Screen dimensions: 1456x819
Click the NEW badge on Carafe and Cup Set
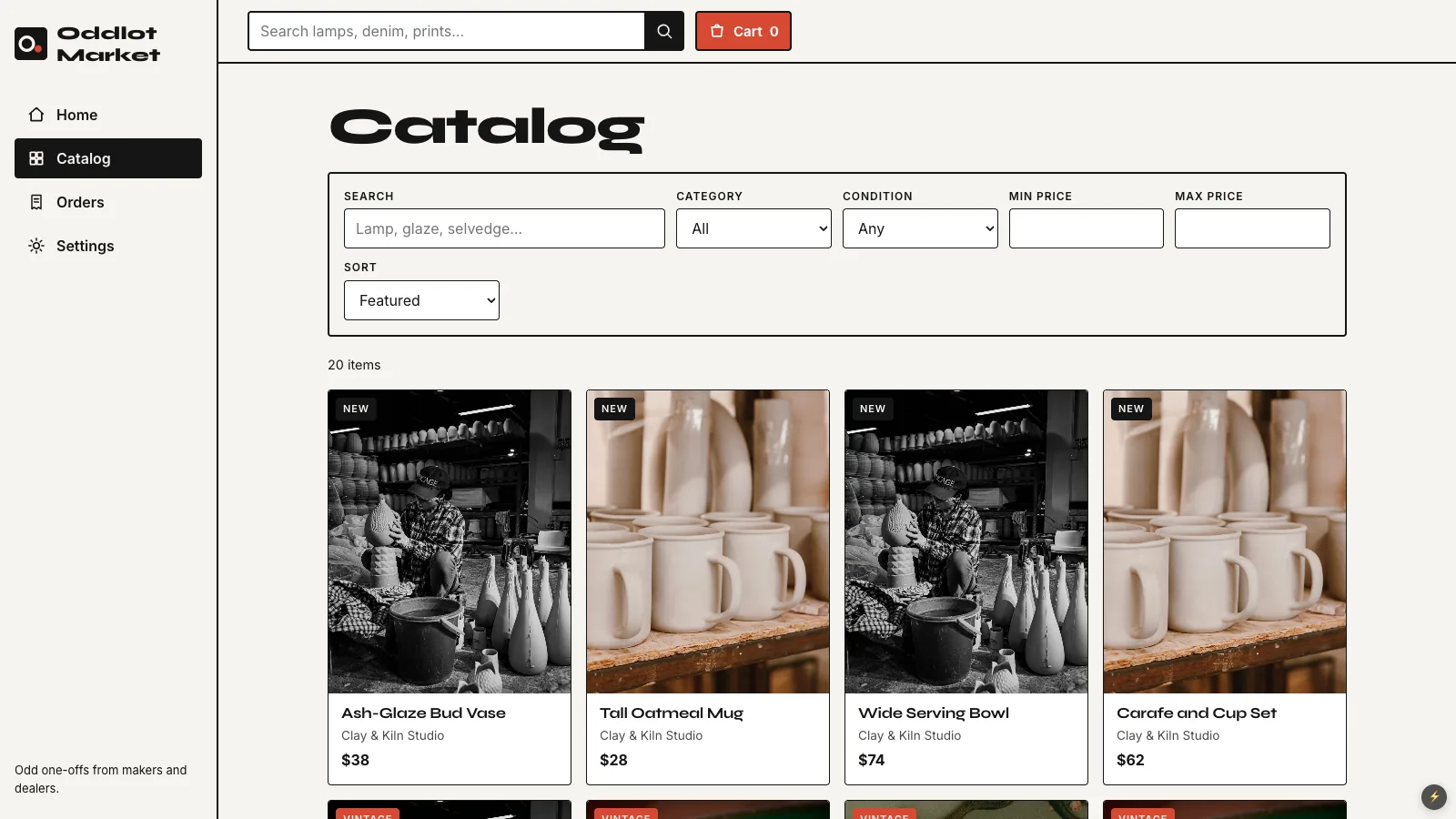1131,409
